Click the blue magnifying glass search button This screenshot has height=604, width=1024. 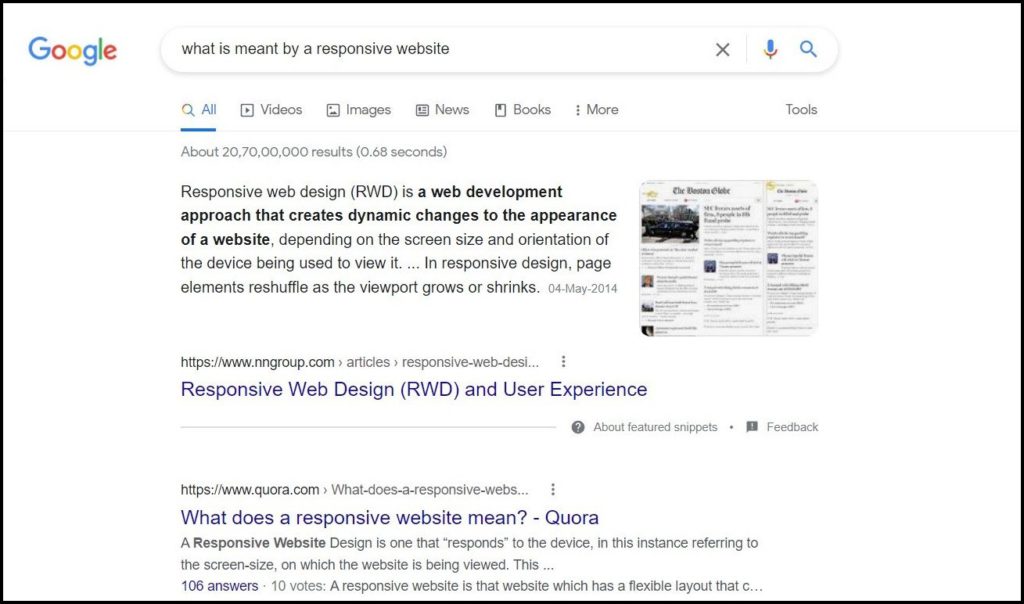pos(808,50)
